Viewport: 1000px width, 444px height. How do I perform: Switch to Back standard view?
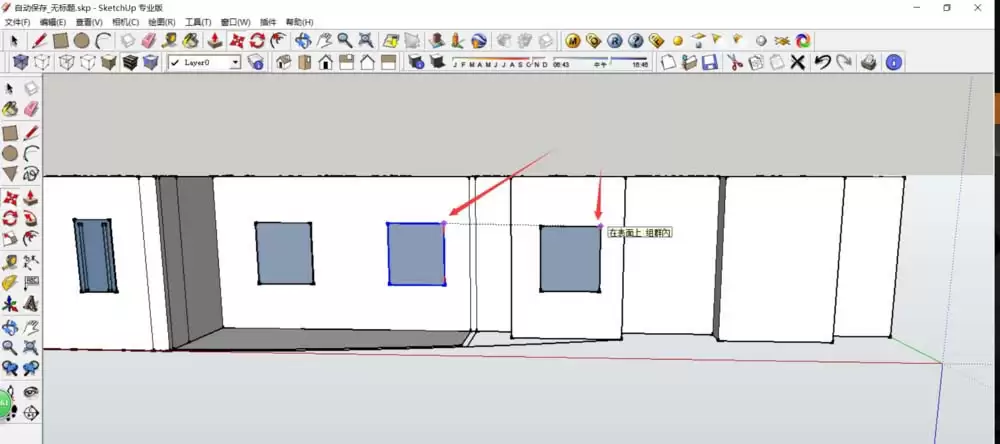click(x=367, y=62)
